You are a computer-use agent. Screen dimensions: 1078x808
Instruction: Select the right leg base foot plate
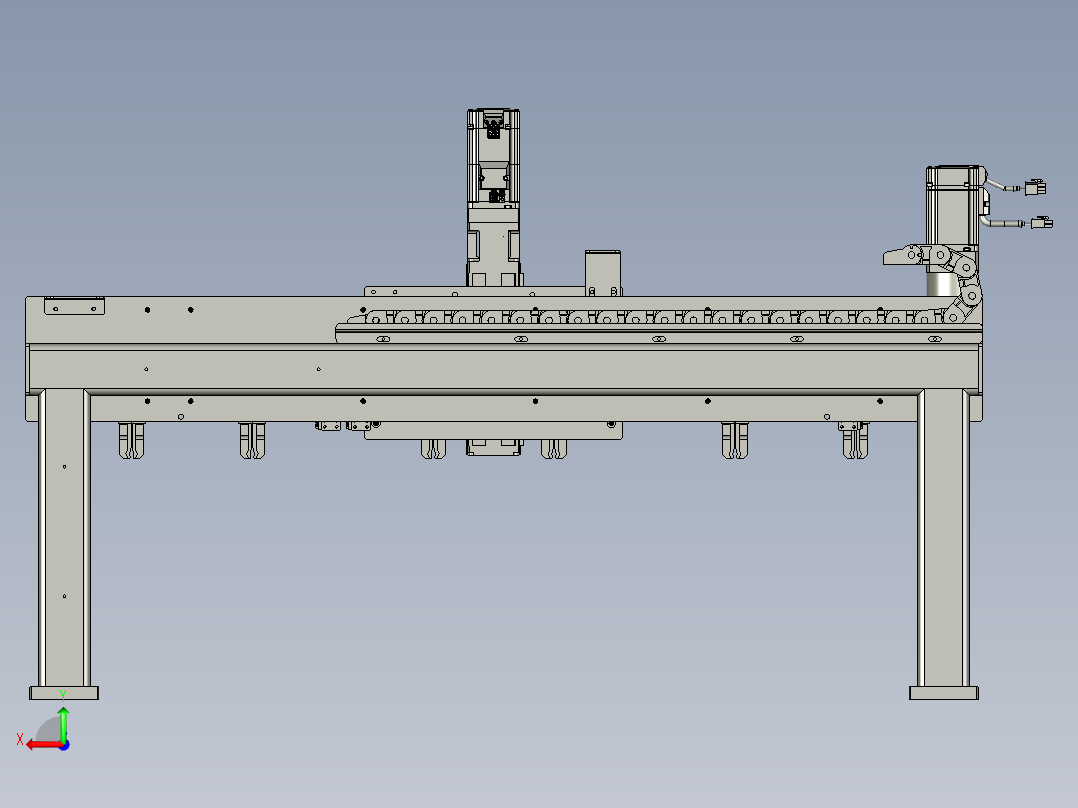click(944, 692)
